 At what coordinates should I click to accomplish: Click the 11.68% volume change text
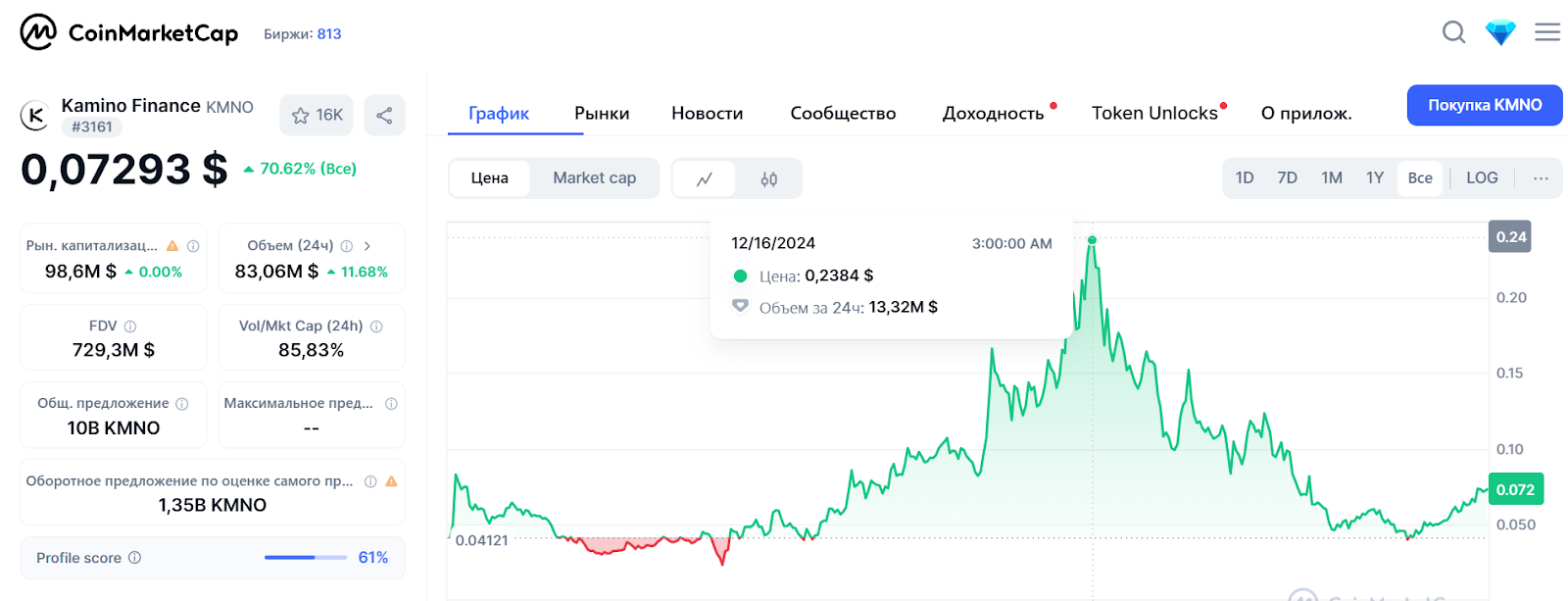tap(365, 272)
